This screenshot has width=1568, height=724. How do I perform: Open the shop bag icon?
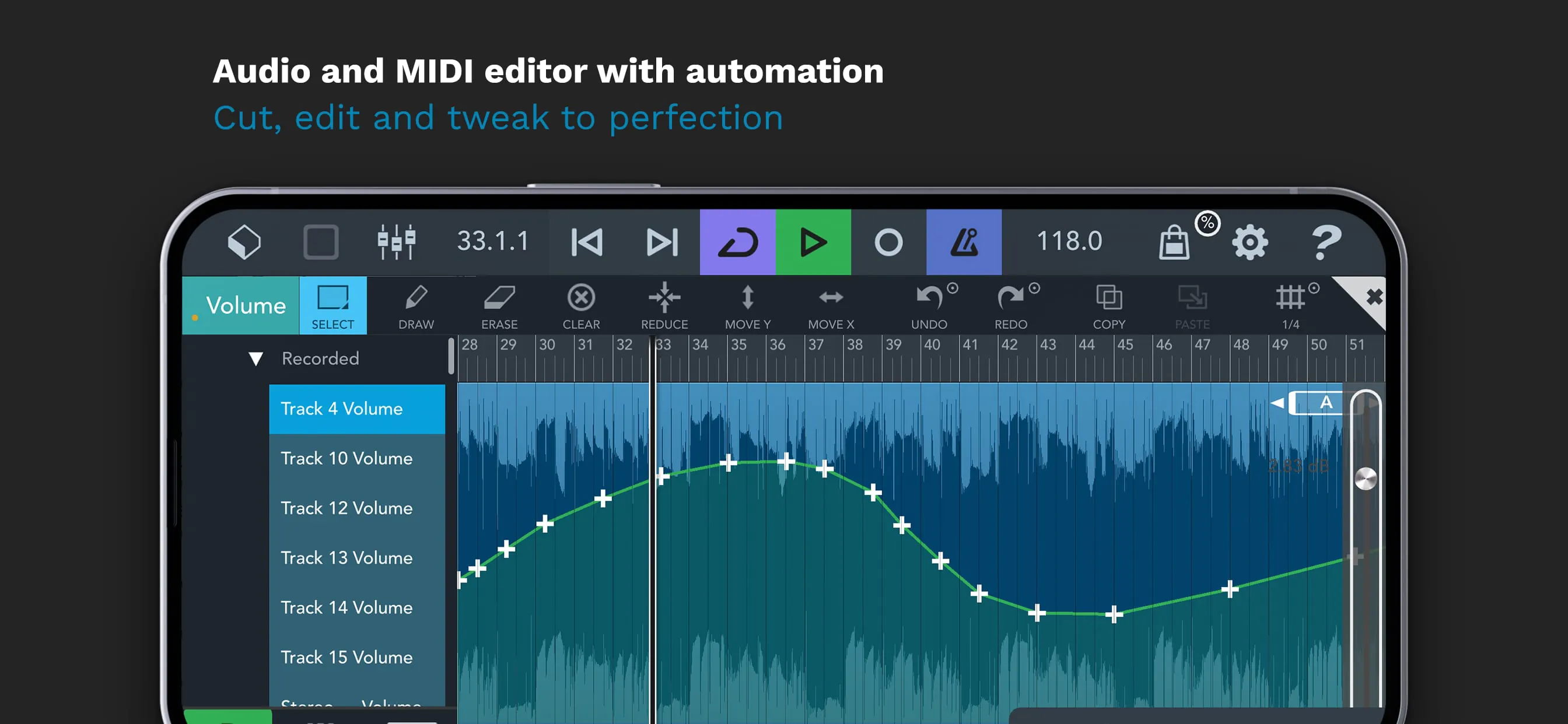pos(1174,242)
